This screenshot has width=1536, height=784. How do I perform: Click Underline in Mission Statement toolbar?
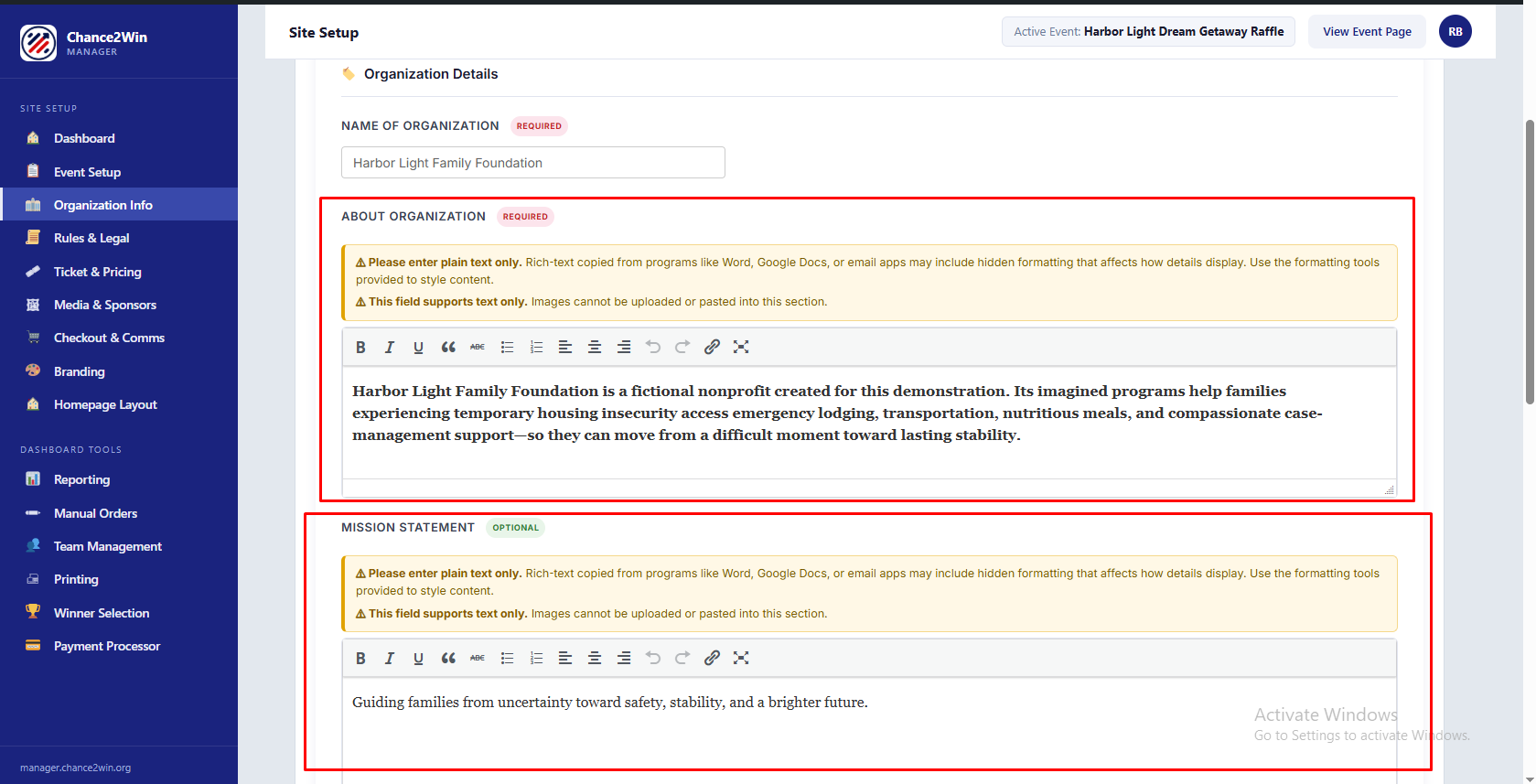tap(419, 658)
